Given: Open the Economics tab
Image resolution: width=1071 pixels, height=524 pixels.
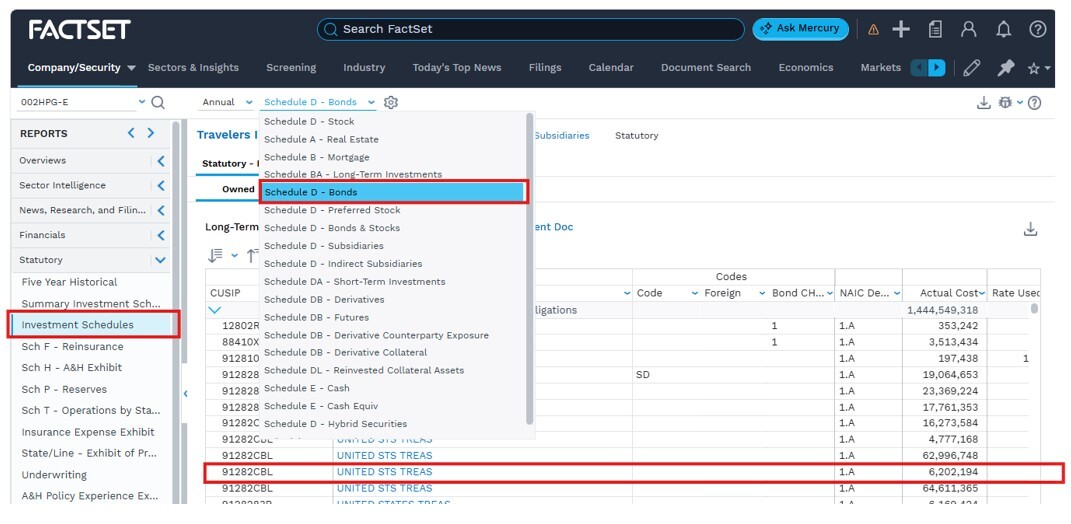Looking at the screenshot, I should click(806, 68).
